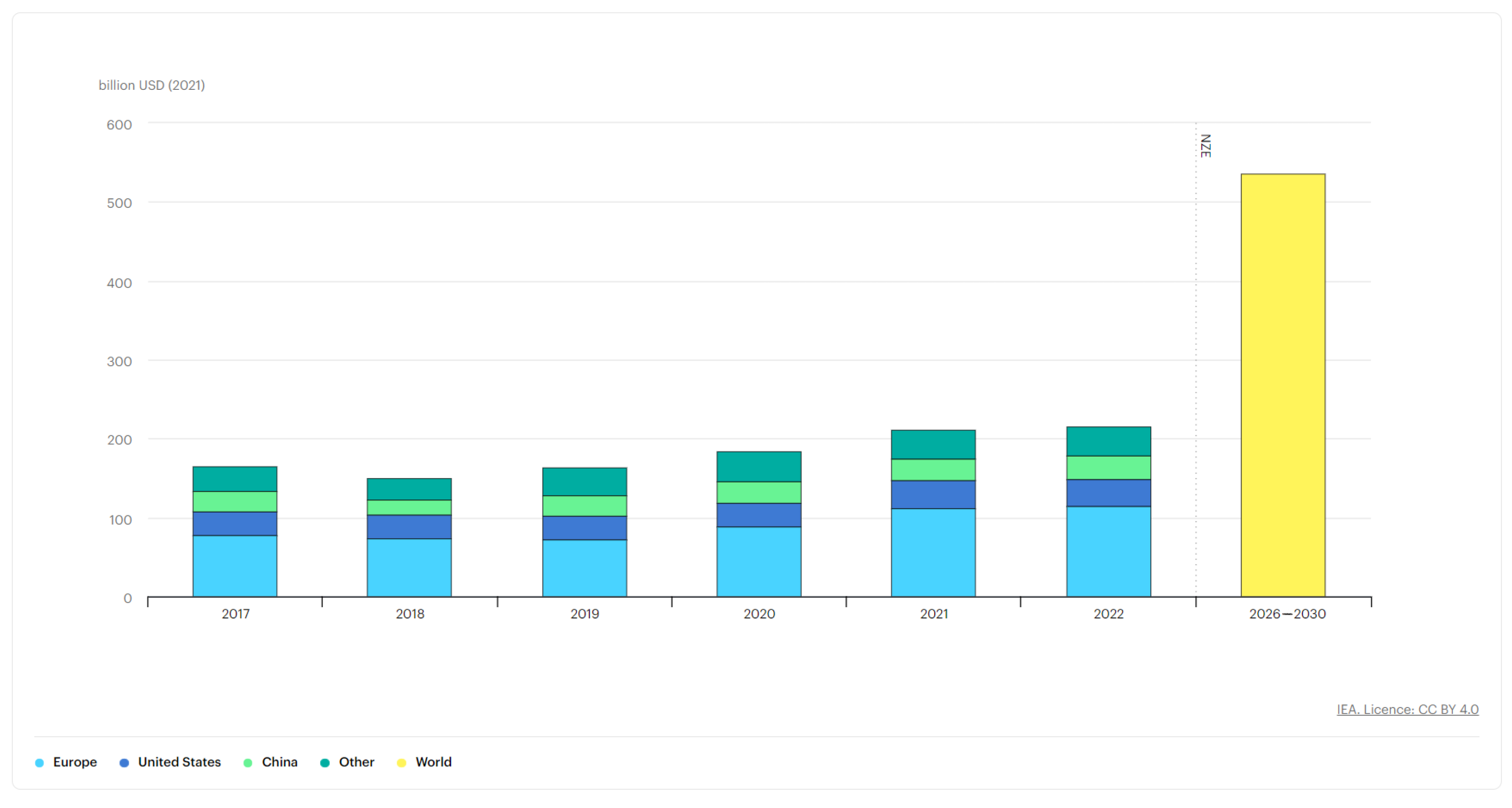
Task: Click the Europe segment of 2022 bar
Action: [x=1108, y=551]
